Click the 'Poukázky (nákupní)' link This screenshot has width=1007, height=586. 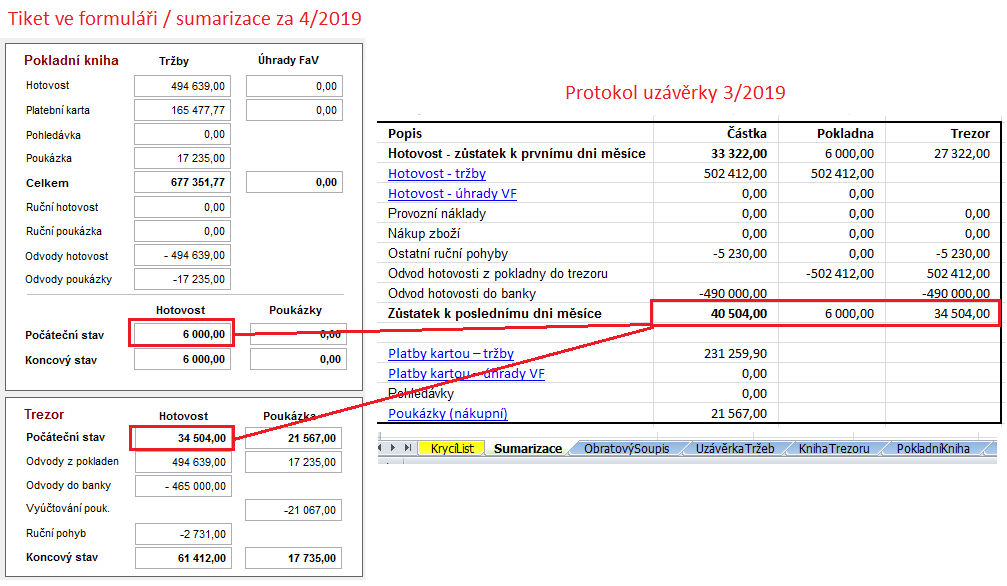click(448, 413)
